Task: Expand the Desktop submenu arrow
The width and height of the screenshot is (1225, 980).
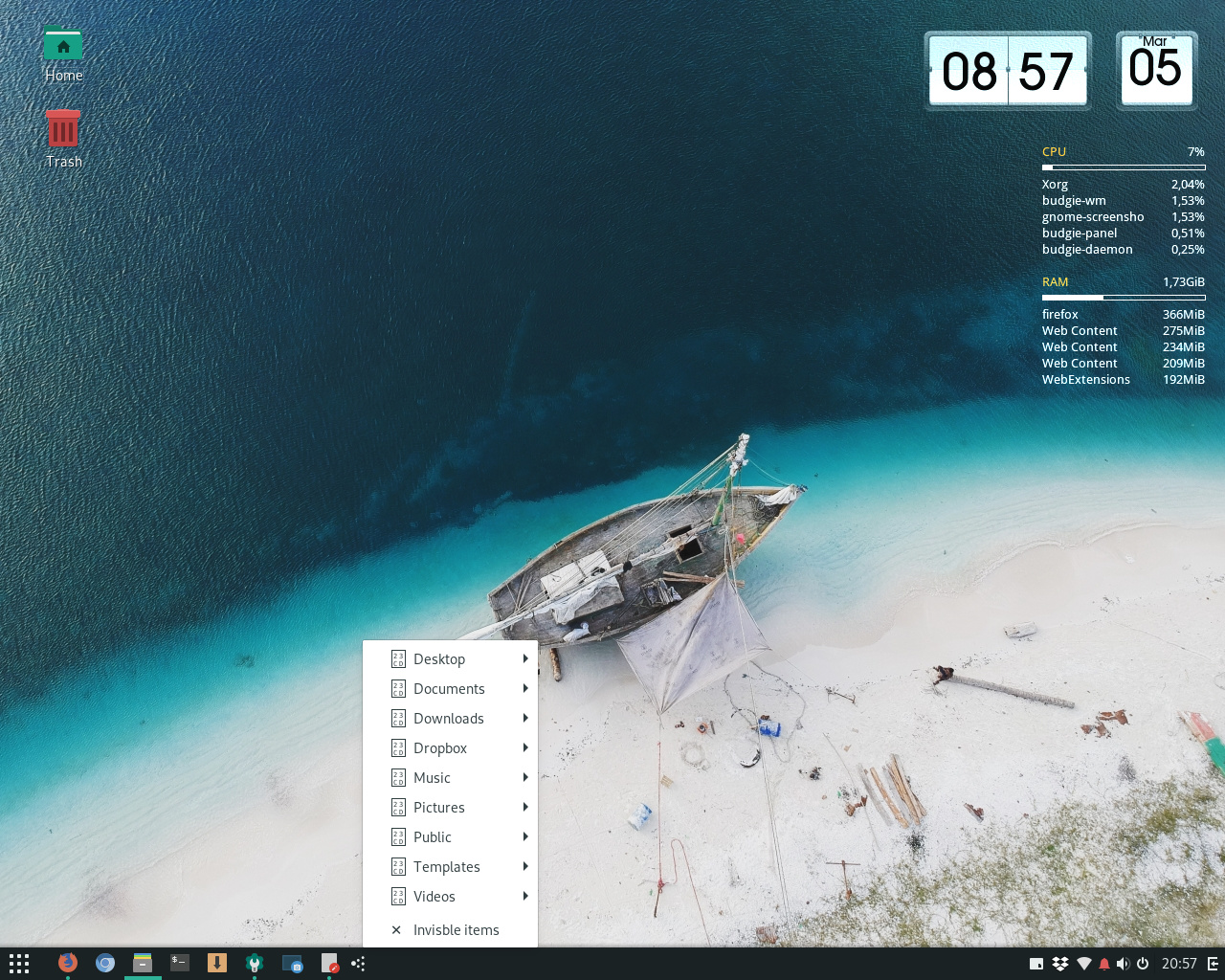Action: [x=525, y=658]
